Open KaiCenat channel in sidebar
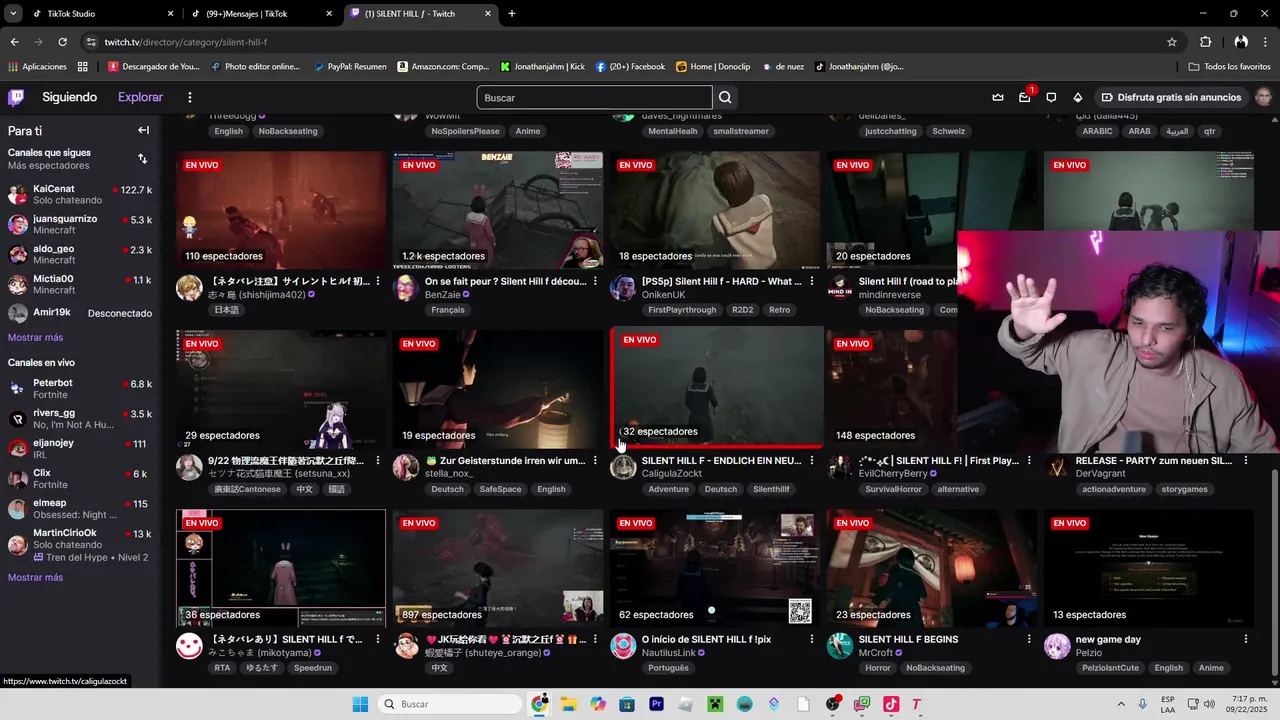The height and width of the screenshot is (720, 1280). [80, 195]
